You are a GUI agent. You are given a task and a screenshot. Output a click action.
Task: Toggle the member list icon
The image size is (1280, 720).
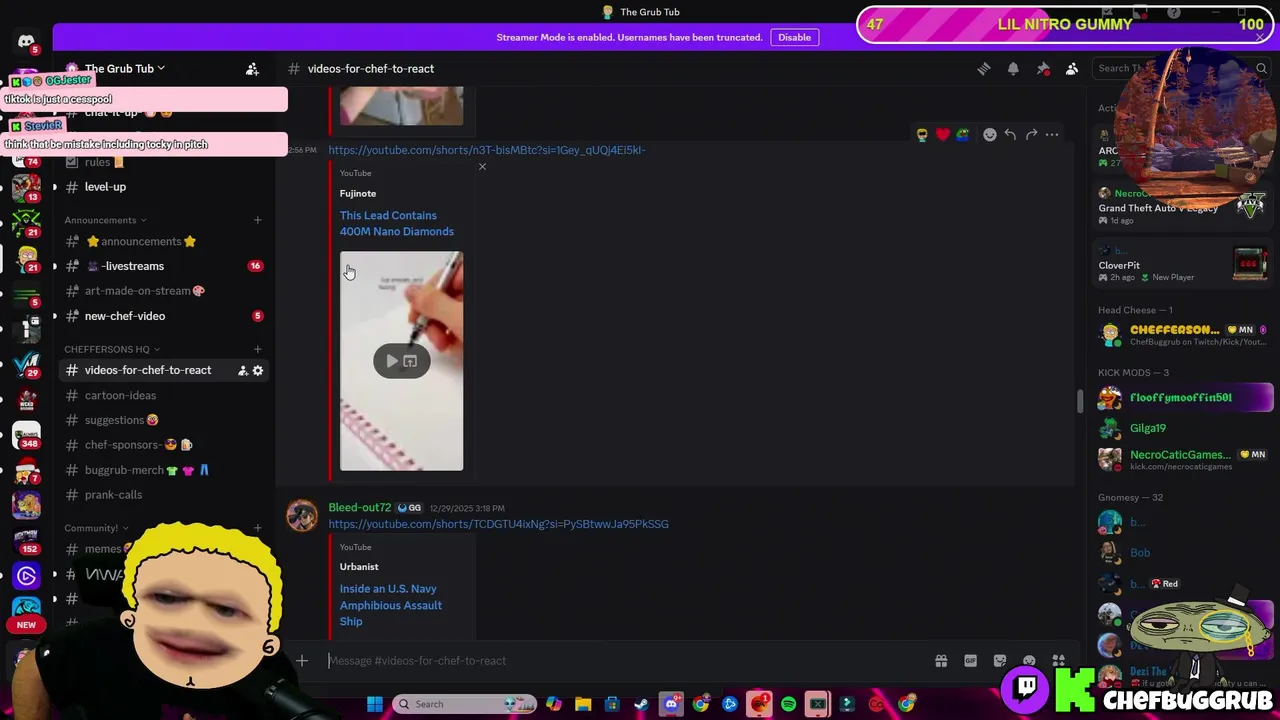(x=1072, y=69)
